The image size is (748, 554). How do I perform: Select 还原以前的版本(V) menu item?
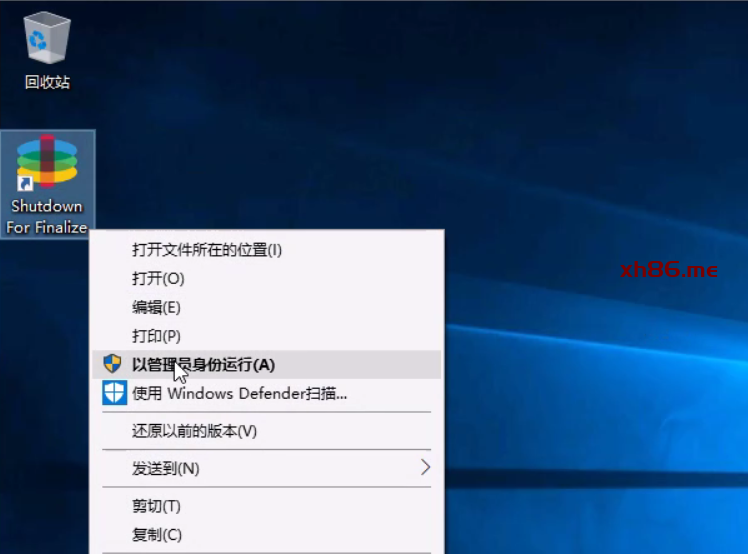(195, 431)
